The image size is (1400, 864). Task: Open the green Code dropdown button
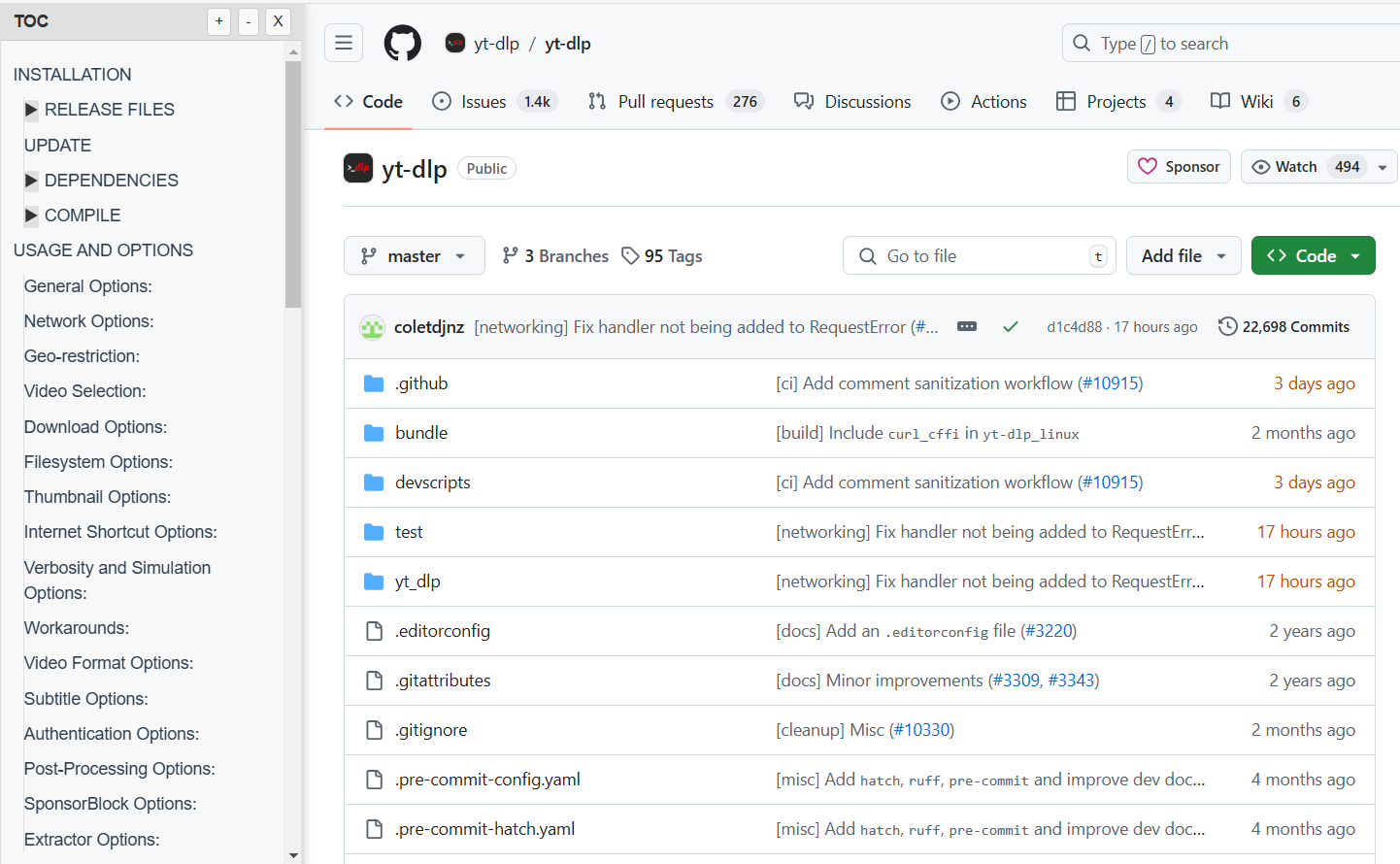point(1313,255)
